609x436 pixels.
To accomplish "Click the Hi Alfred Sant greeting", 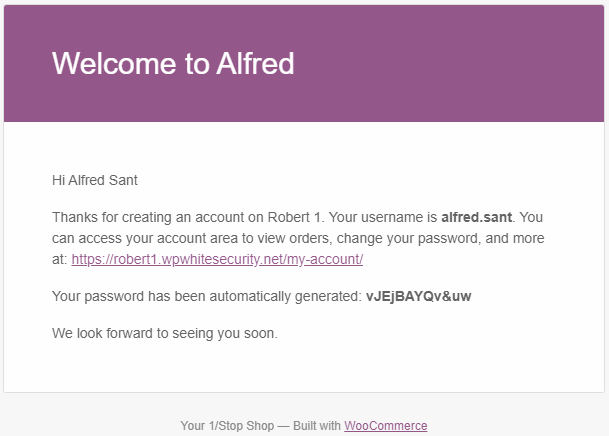I will click(95, 180).
